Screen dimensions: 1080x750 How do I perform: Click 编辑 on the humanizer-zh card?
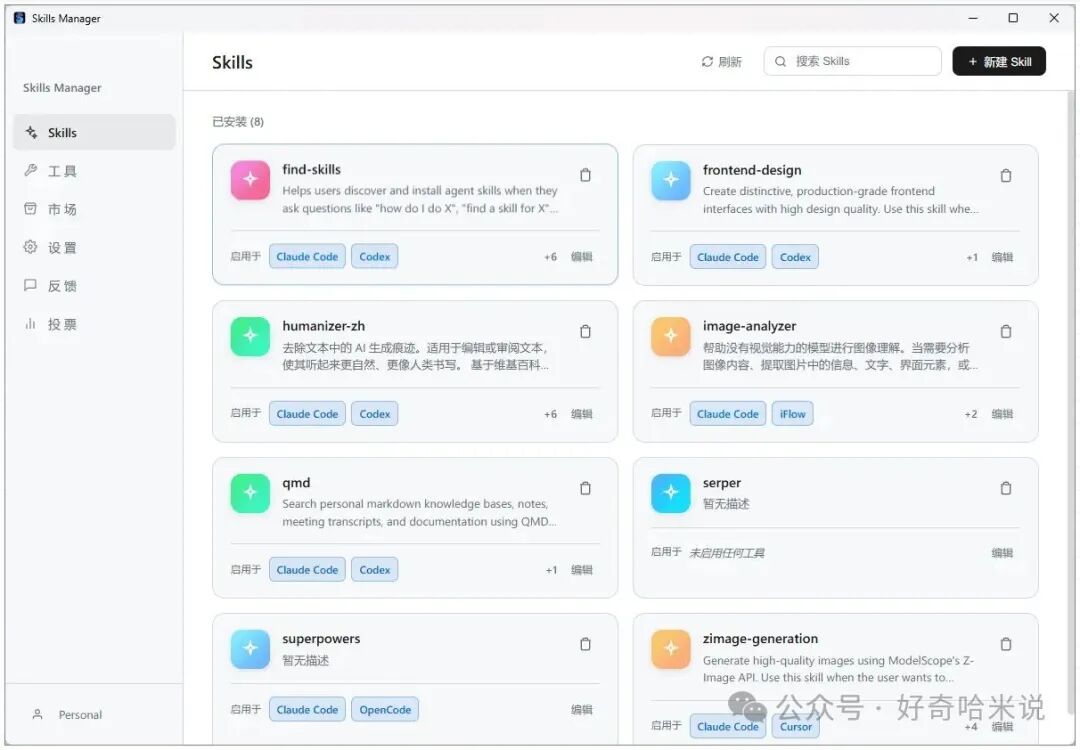pos(581,414)
